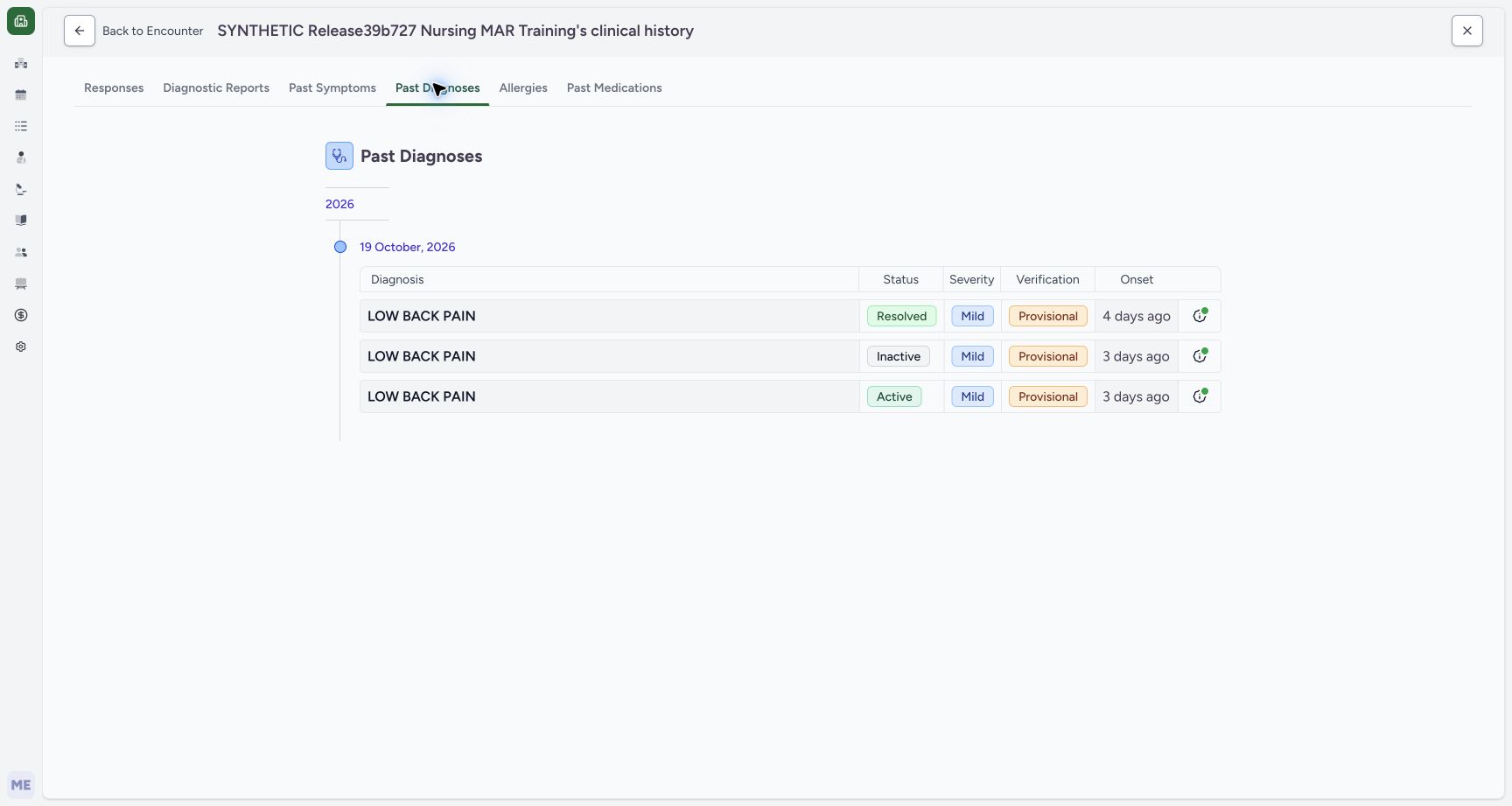
Task: Click the '4 days ago' onset cell
Action: click(x=1137, y=316)
